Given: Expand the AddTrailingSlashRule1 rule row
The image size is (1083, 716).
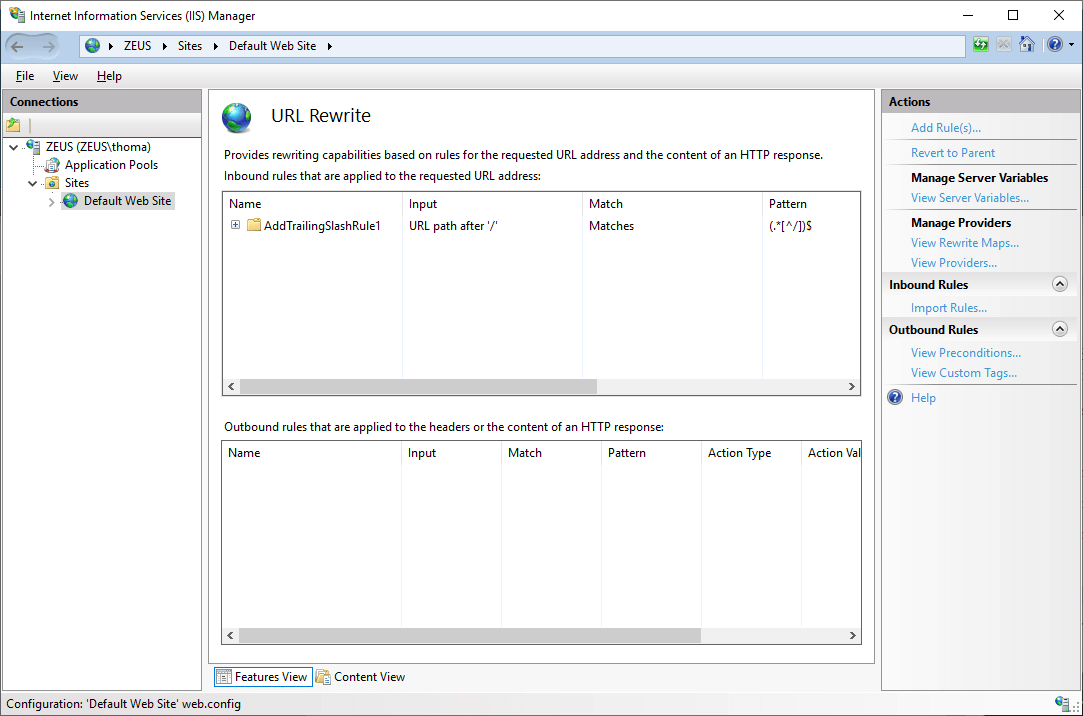Looking at the screenshot, I should tap(236, 225).
